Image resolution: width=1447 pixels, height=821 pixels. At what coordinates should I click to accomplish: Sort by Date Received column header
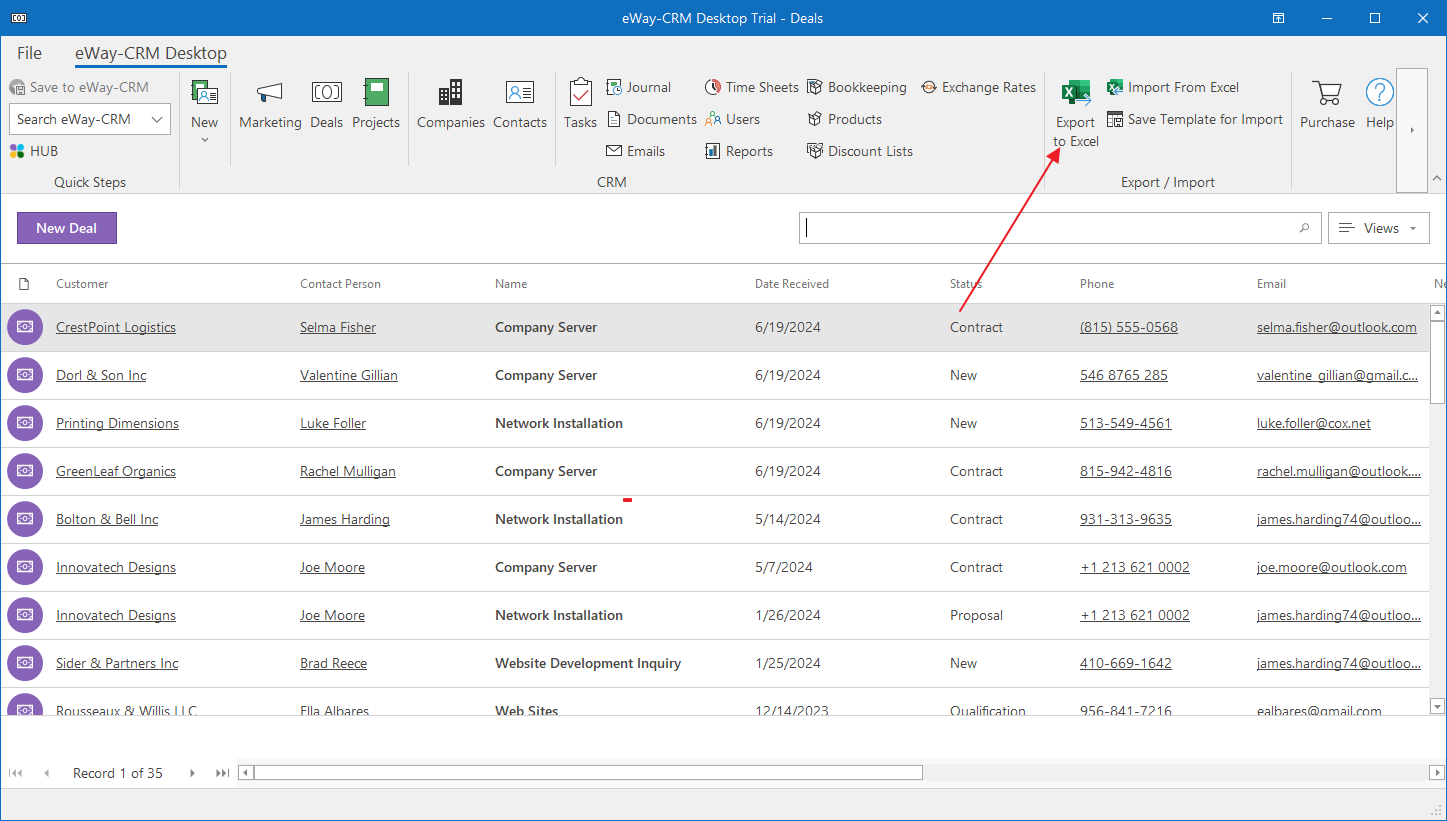[x=792, y=284]
